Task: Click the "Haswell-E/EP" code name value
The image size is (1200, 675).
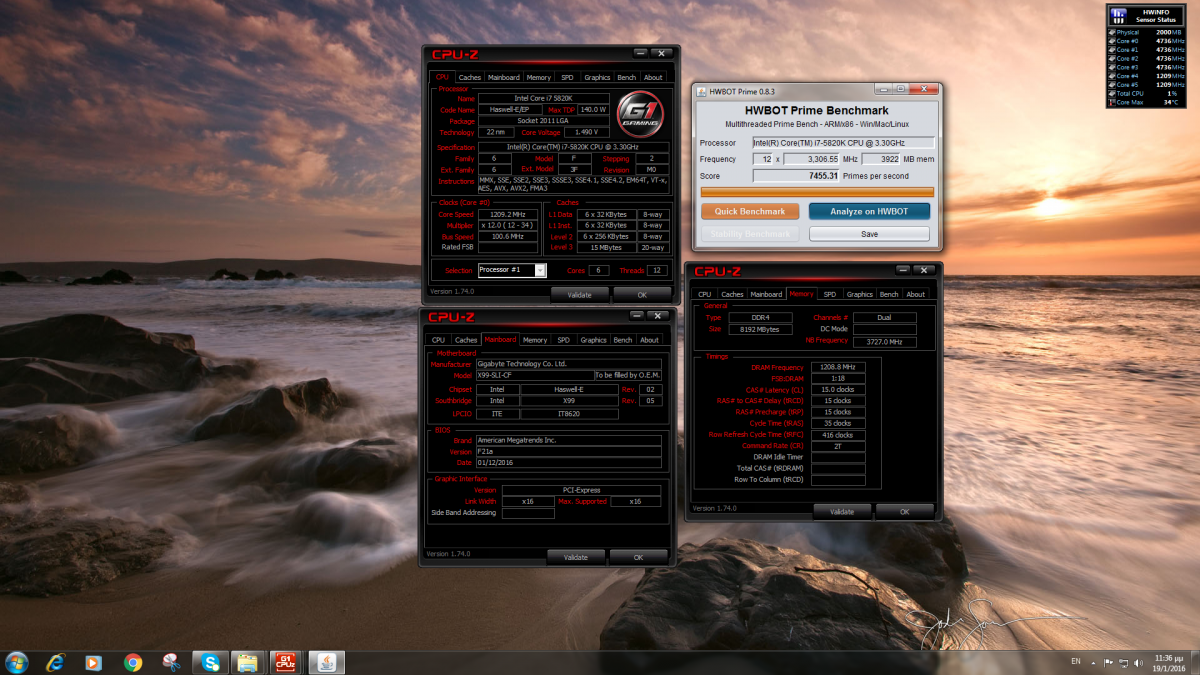Action: [x=510, y=110]
